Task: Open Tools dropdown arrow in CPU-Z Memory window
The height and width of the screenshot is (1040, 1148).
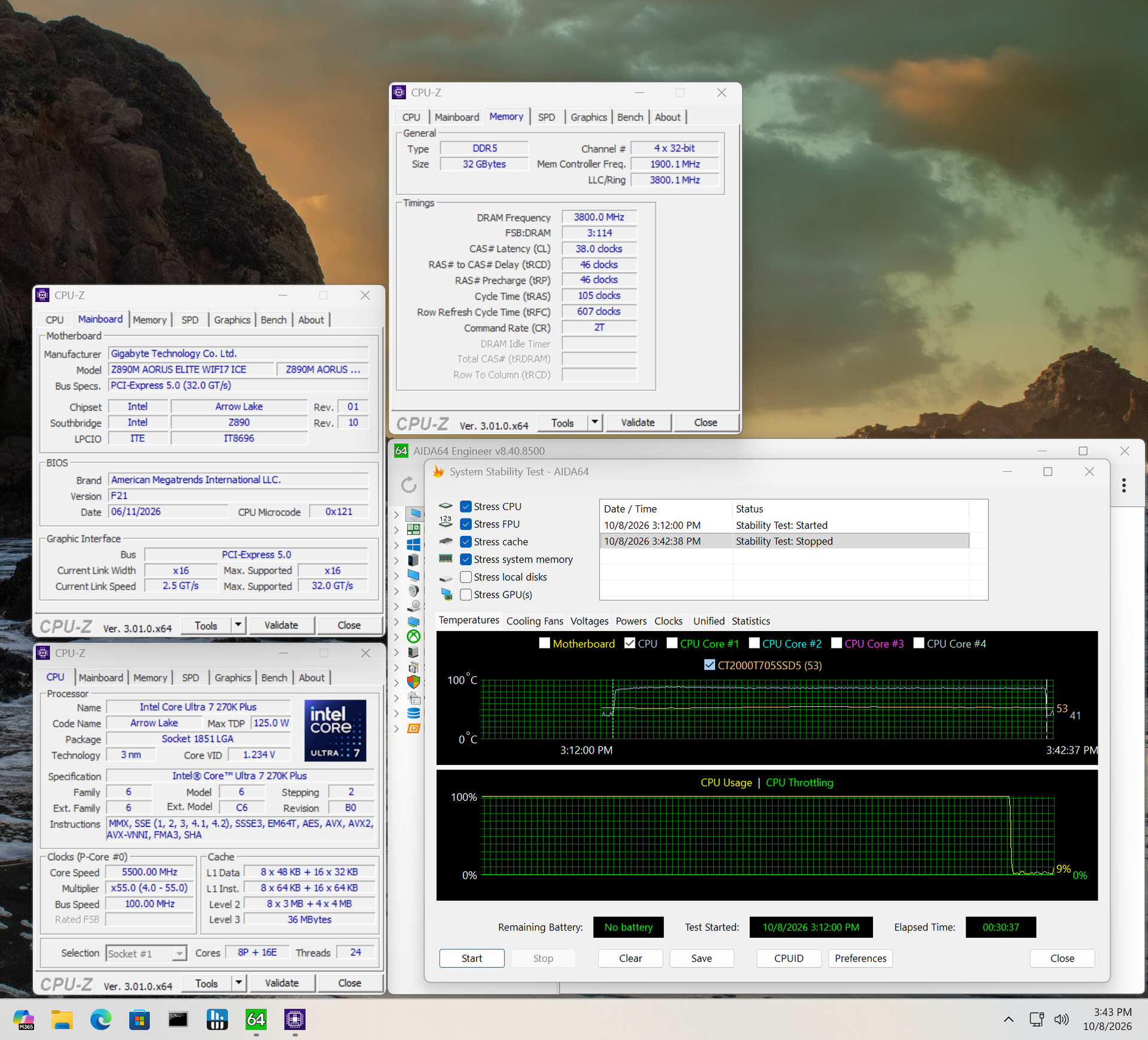Action: (x=595, y=422)
